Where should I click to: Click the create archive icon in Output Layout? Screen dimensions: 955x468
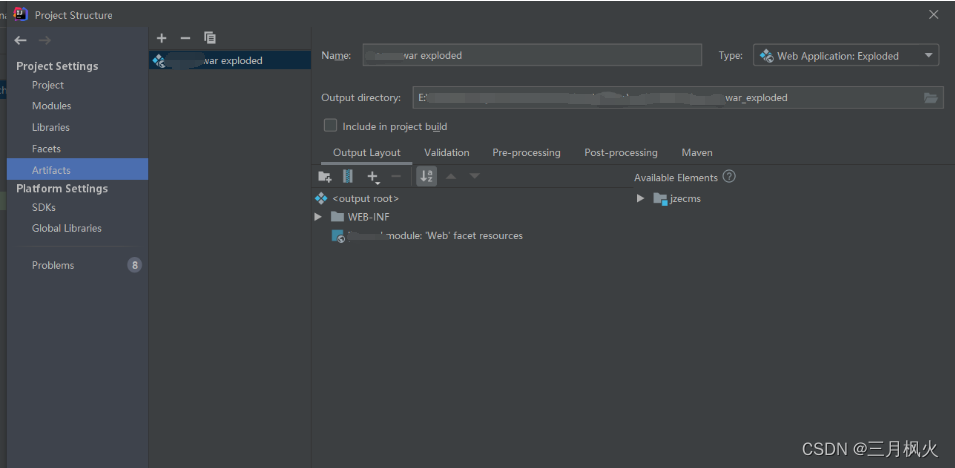click(348, 177)
